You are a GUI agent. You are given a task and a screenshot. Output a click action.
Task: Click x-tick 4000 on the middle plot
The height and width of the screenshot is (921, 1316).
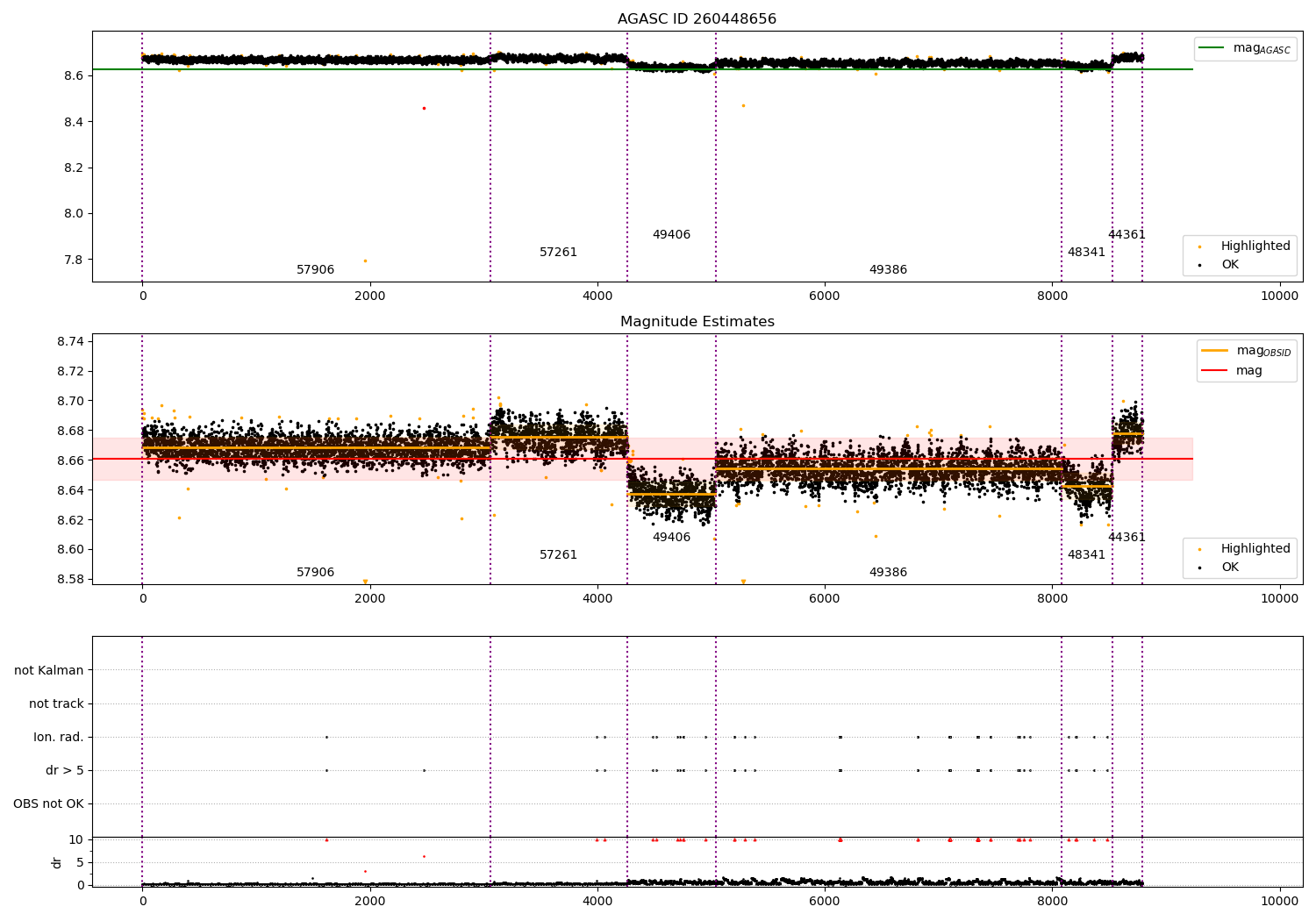[597, 599]
